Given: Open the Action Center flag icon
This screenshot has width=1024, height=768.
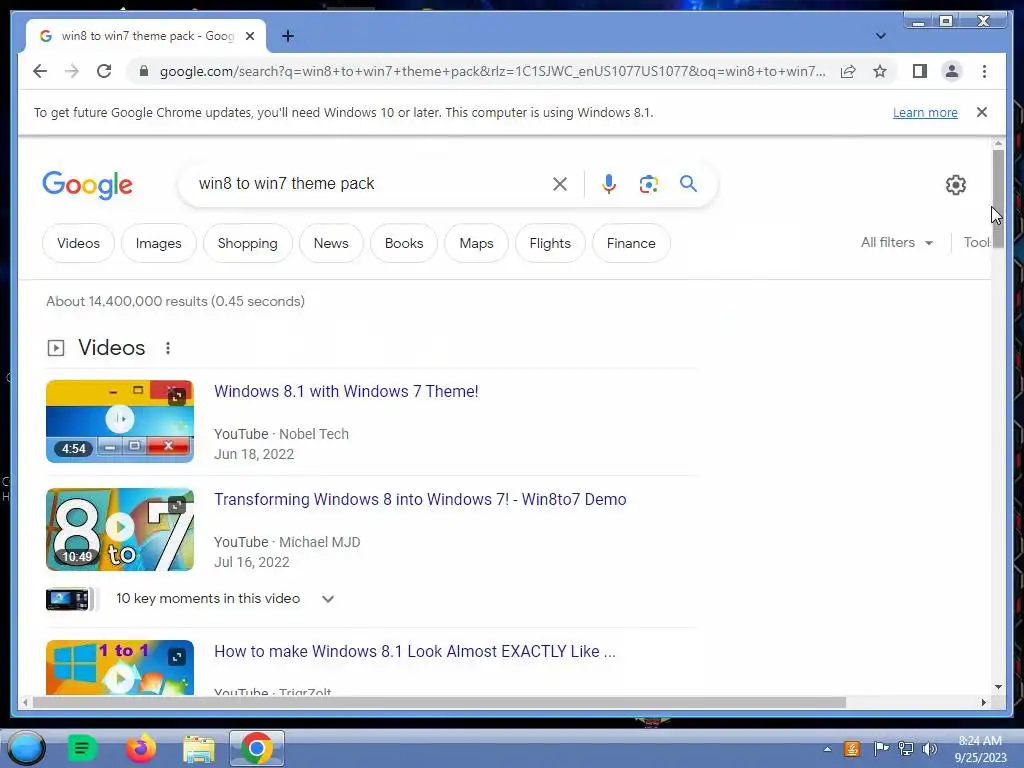Looking at the screenshot, I should coord(880,749).
